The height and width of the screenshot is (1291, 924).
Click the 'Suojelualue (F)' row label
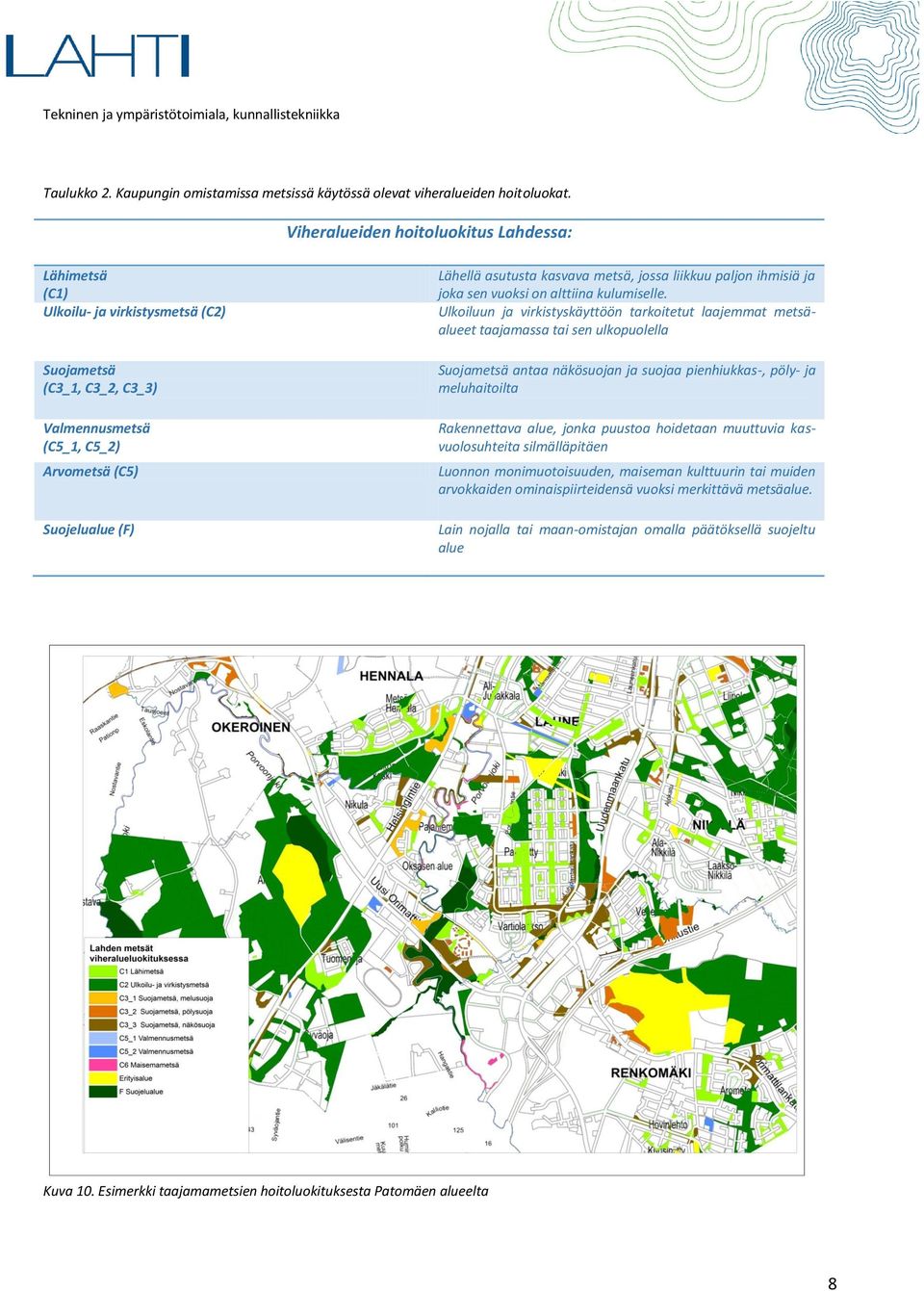tap(89, 529)
